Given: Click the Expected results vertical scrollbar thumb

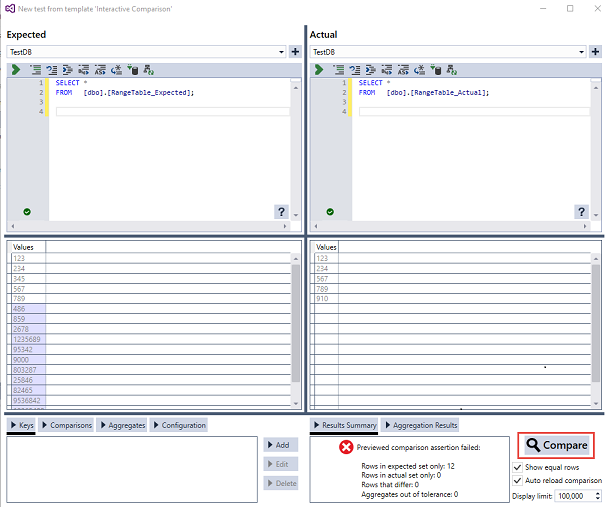Looking at the screenshot, I should tap(296, 323).
